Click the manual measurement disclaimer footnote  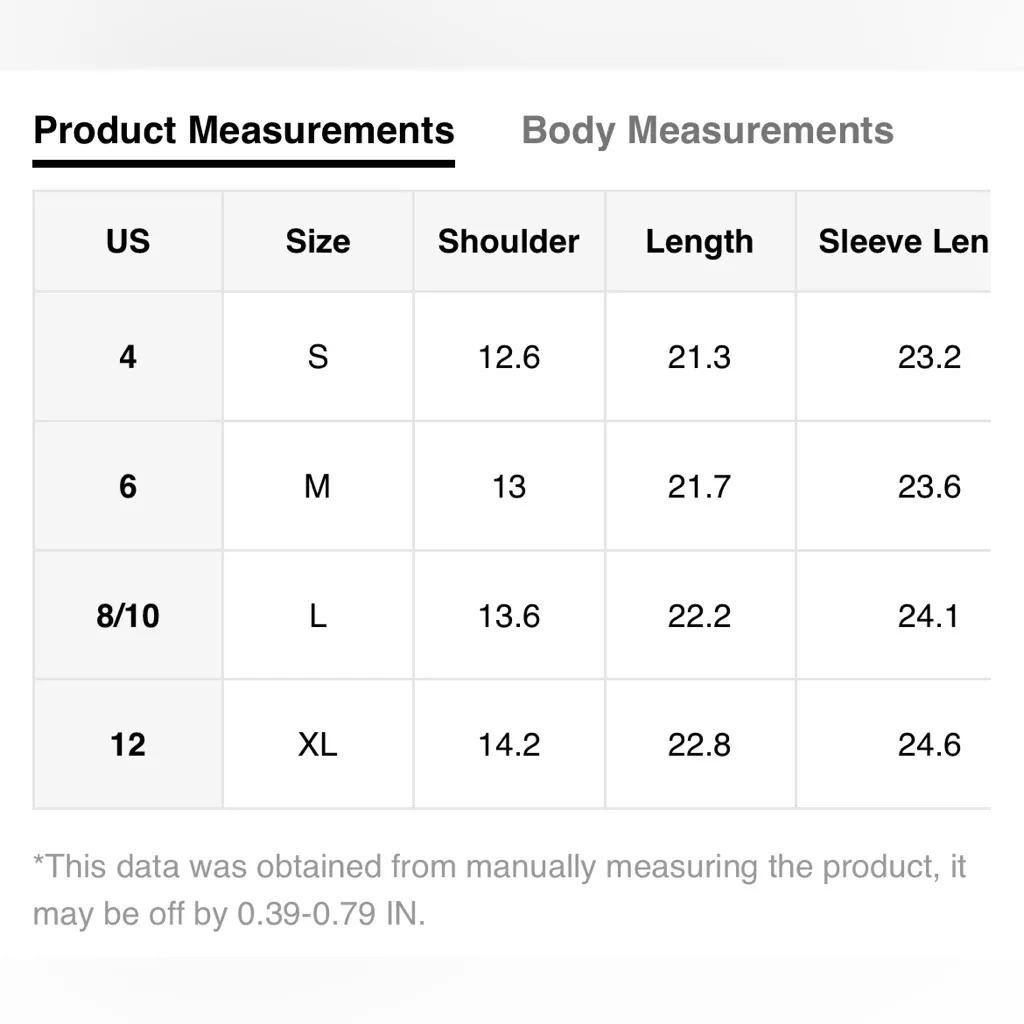click(x=499, y=889)
